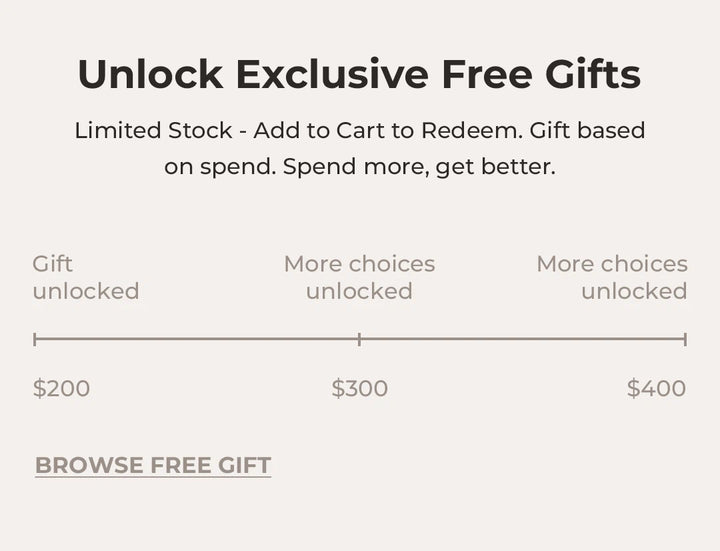720x551 pixels.
Task: Click the "Gift unlocked" tier label
Action: click(x=85, y=278)
